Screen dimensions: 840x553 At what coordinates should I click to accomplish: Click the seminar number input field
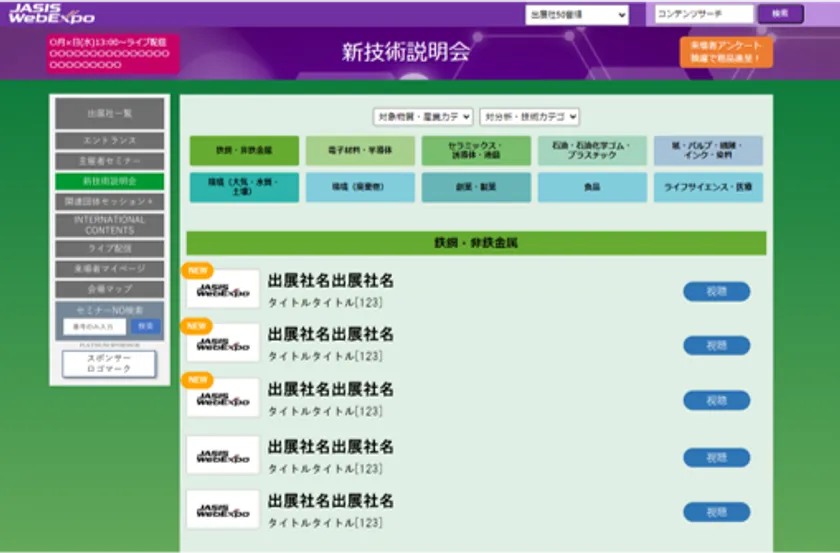[x=96, y=326]
